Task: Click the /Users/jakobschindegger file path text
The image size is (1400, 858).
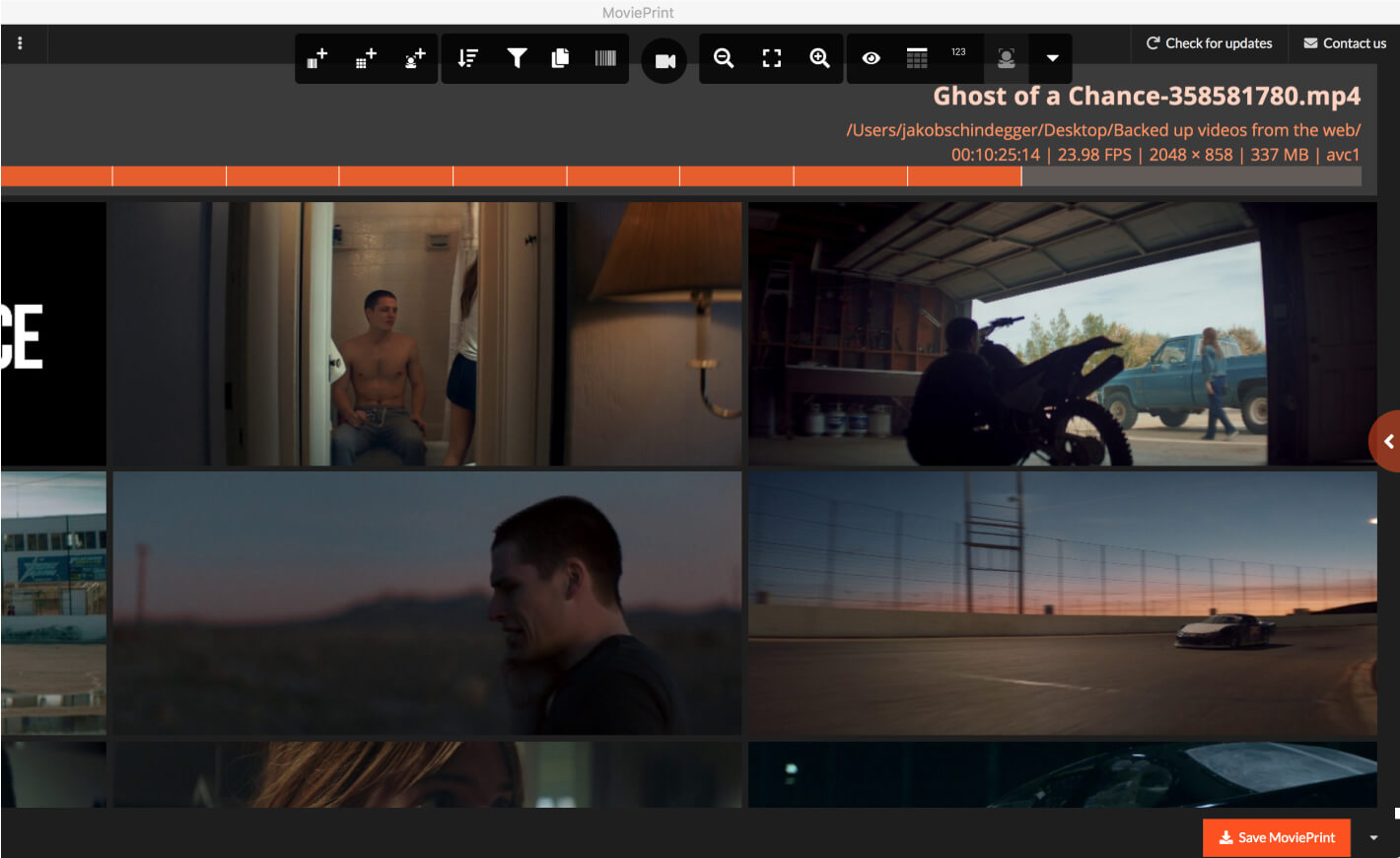Action: click(1103, 130)
